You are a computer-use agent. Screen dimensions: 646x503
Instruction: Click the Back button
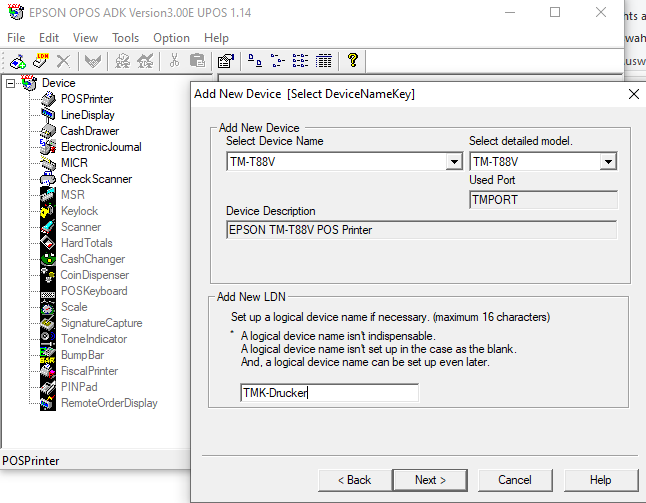tap(355, 480)
